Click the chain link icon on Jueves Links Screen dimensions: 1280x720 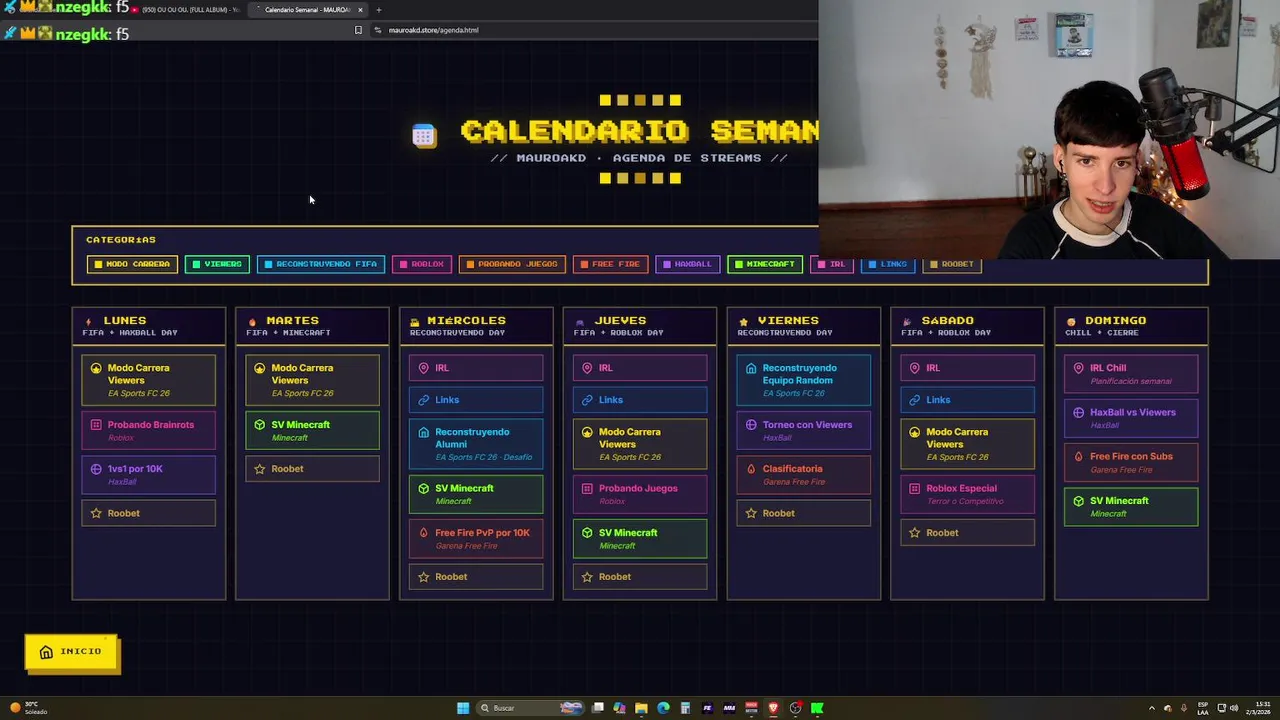(x=588, y=400)
